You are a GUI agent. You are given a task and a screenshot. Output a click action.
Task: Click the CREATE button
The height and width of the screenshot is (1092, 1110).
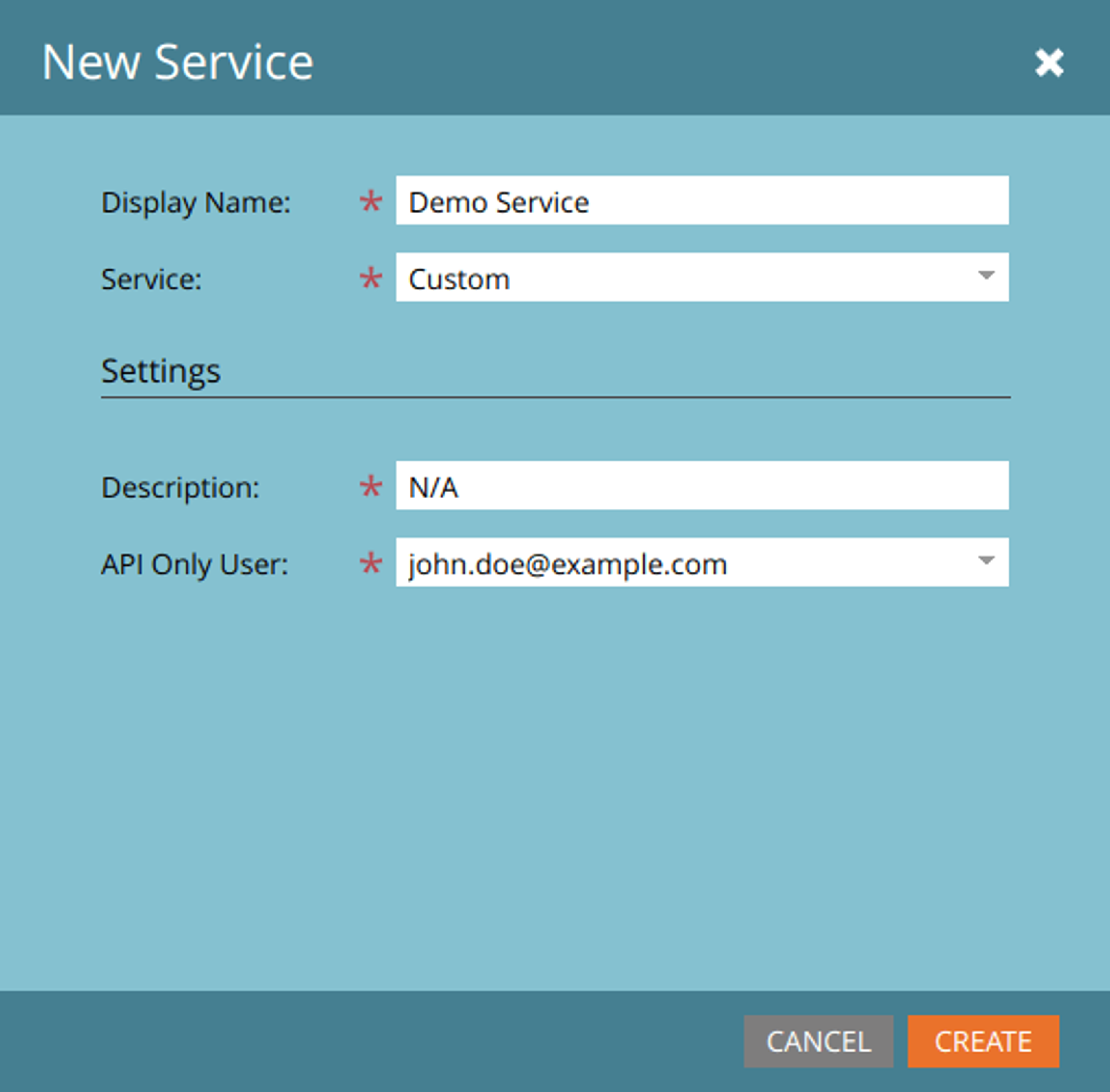coord(983,1041)
